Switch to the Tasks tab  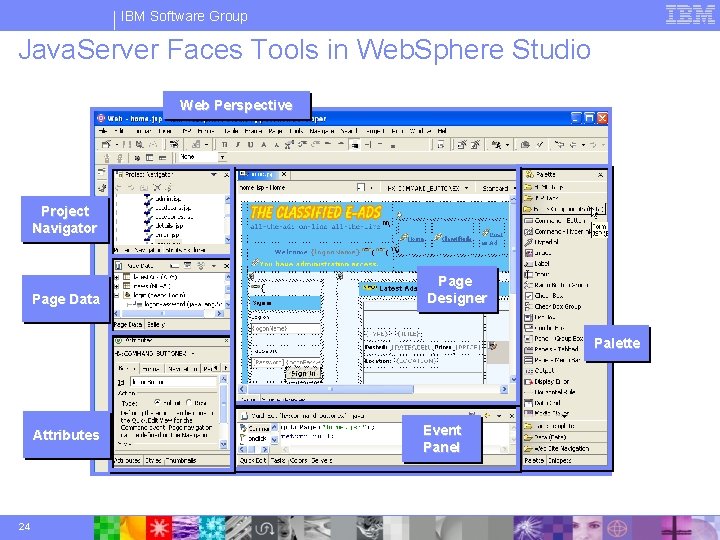tap(278, 460)
